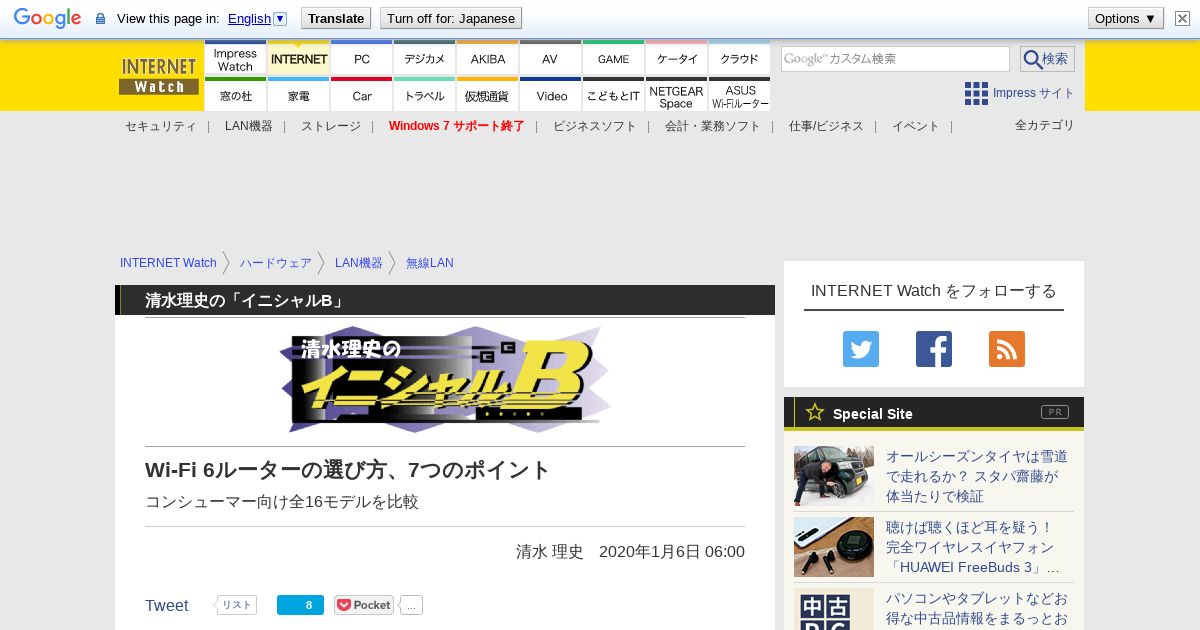Screen dimensions: 1200x630
Task: Click LAN機器 breadcrumb link
Action: (x=359, y=263)
